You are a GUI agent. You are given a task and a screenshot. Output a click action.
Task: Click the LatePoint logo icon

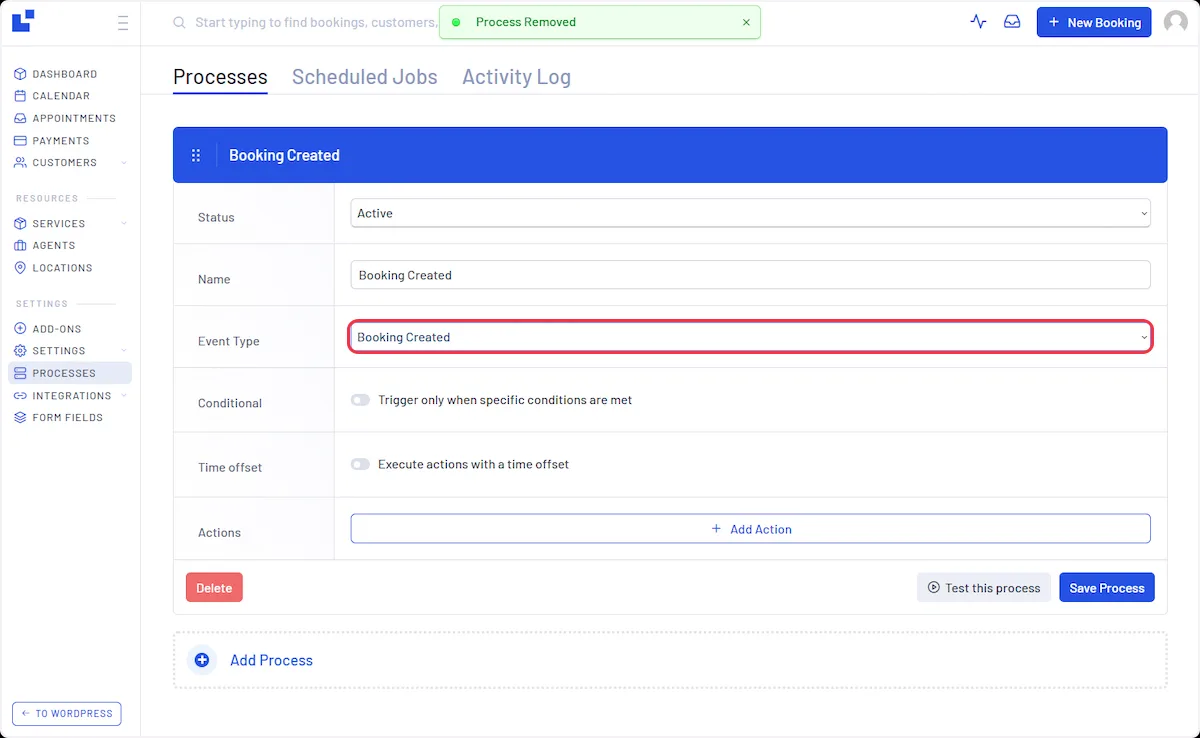23,21
